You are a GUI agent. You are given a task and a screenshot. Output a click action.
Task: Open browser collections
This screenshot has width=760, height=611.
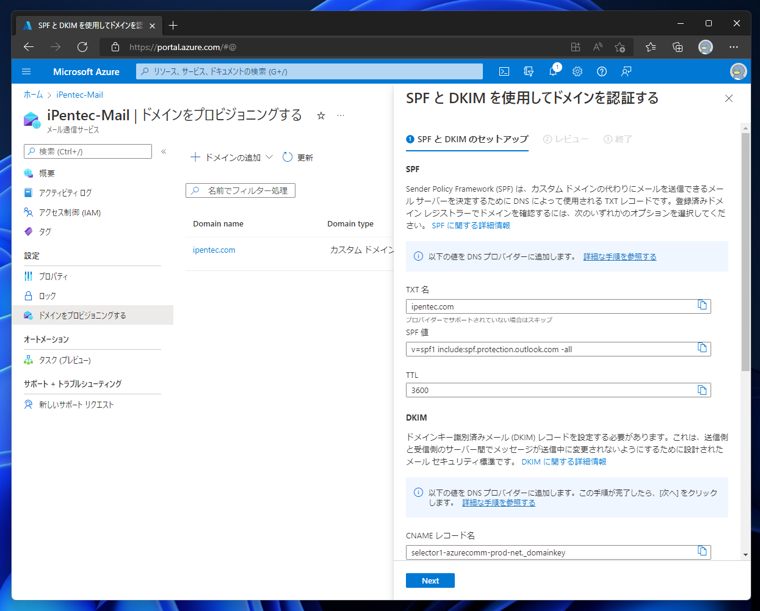tap(678, 47)
